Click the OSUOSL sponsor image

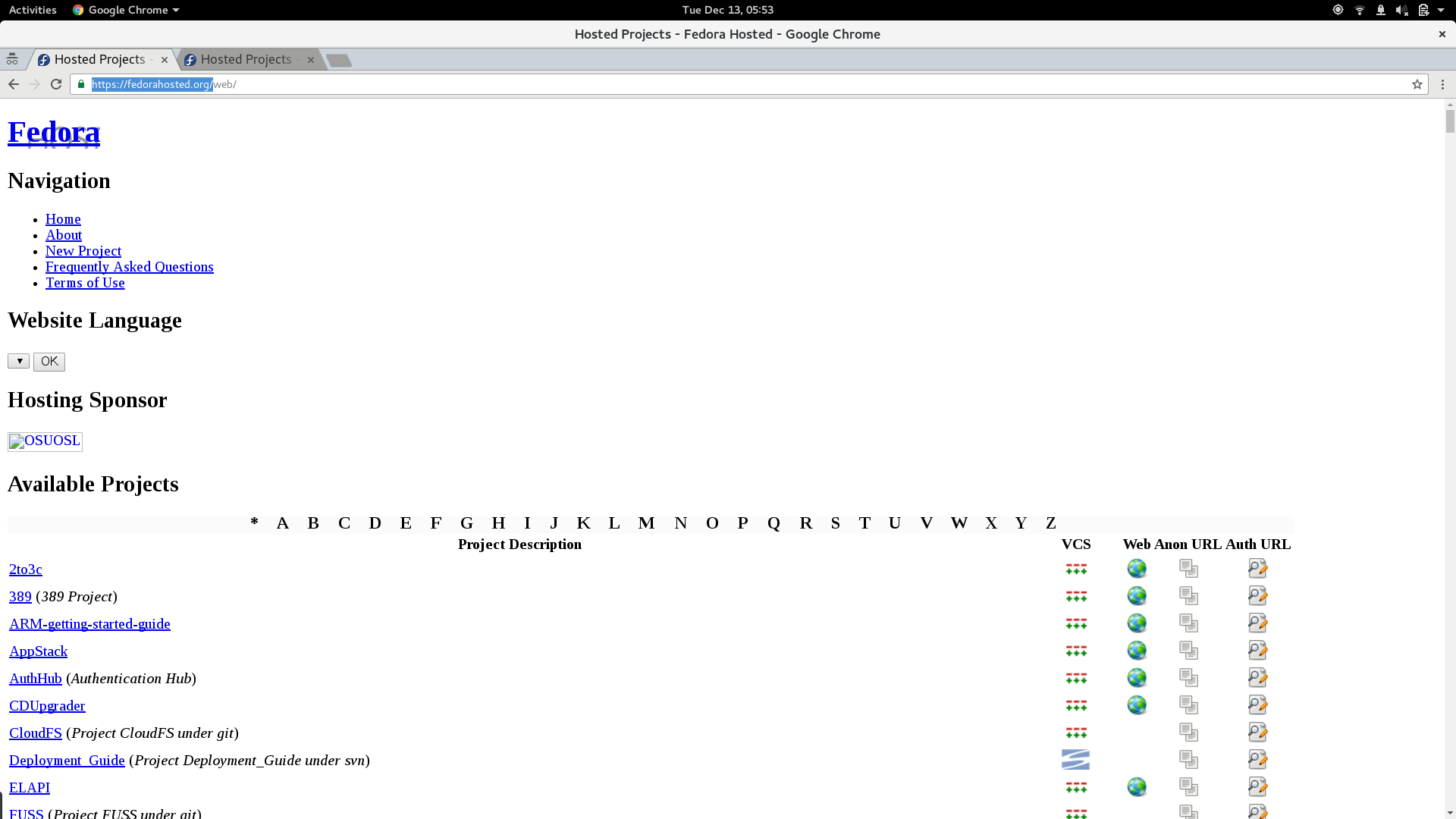45,441
